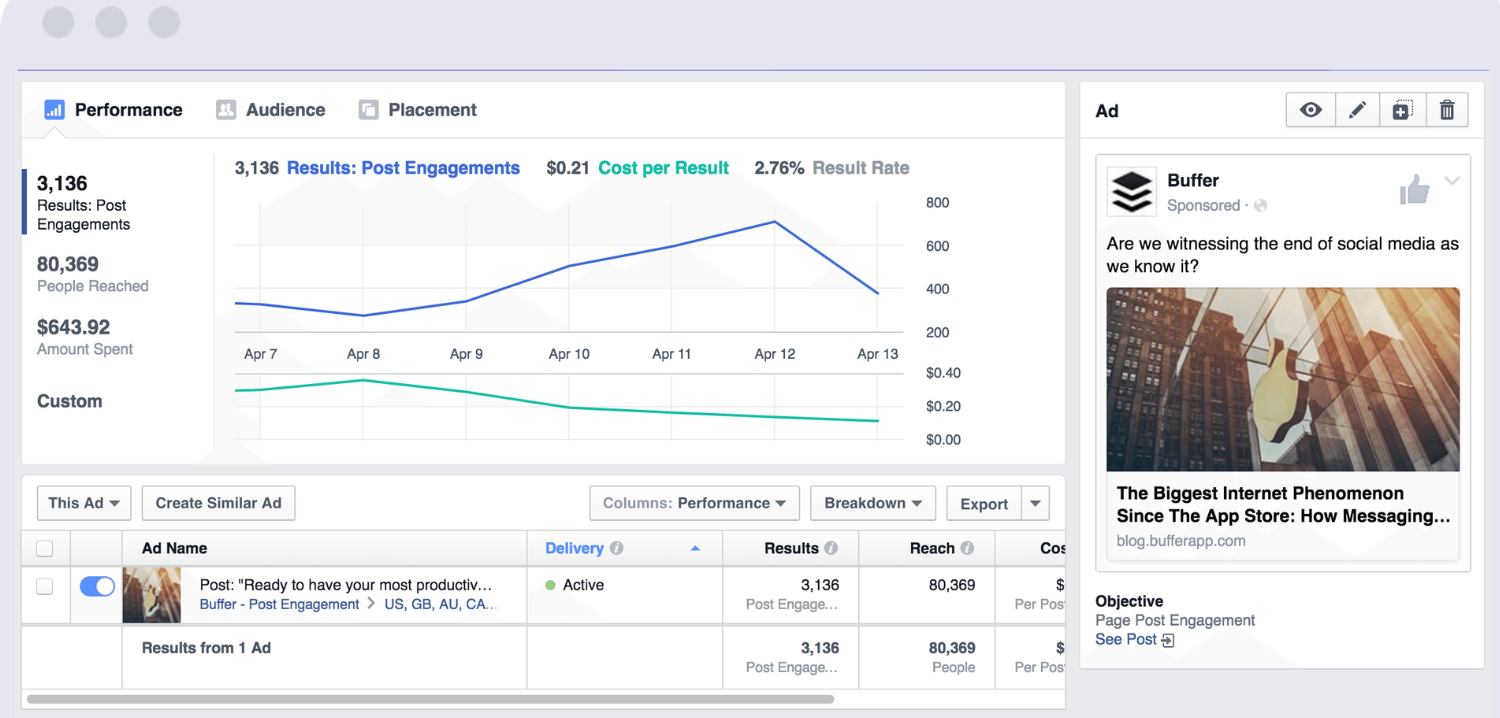Click the thumbs-up Like icon on Buffer ad
1500x718 pixels.
coord(1414,189)
